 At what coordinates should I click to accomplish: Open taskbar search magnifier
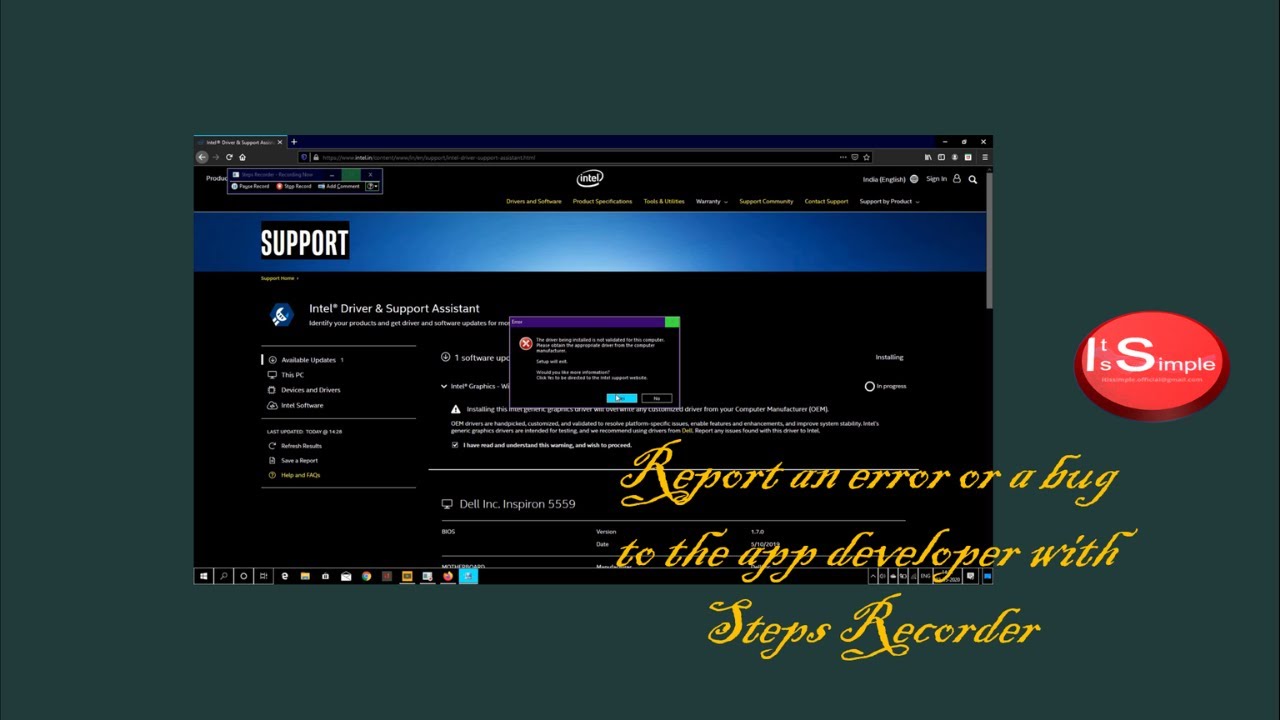[224, 576]
